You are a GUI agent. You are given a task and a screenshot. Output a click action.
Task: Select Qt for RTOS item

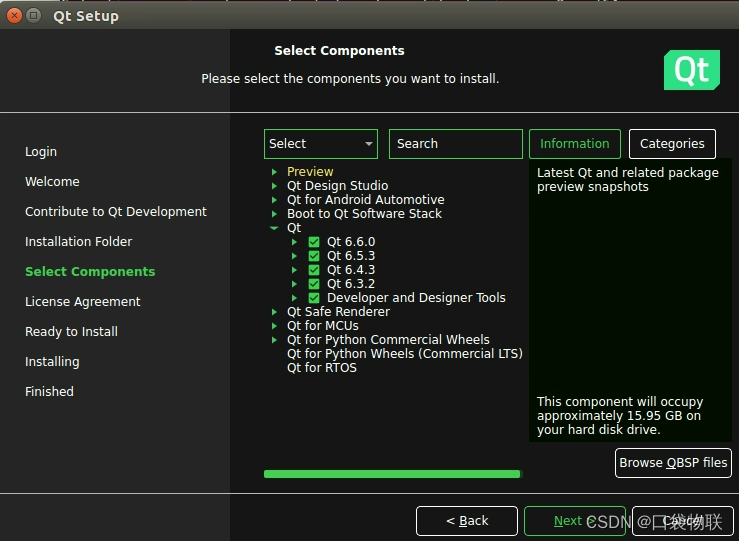pos(322,368)
